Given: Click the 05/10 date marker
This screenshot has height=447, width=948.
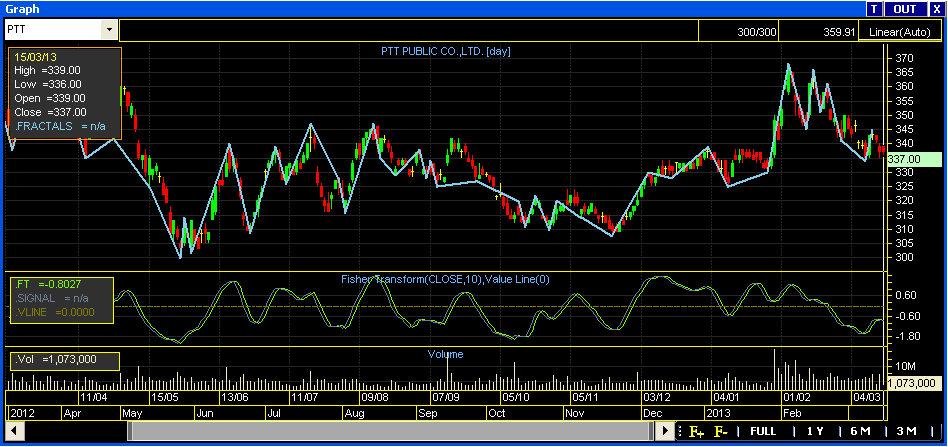Looking at the screenshot, I should (516, 398).
